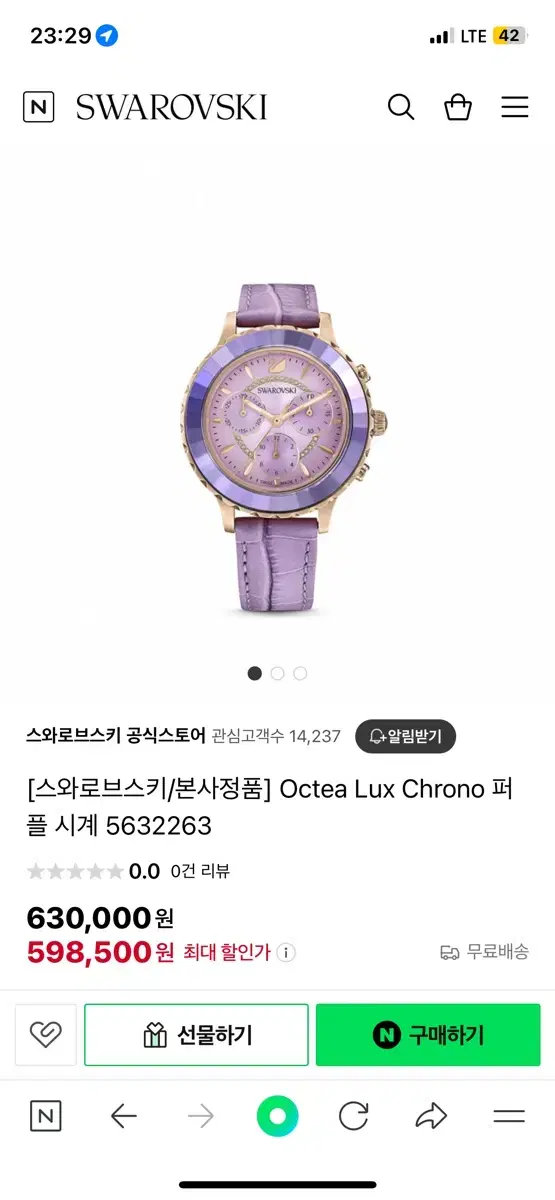Screen dimensions: 555x1200
Task: Select the second image pagination dot
Action: pyautogui.click(x=278, y=673)
